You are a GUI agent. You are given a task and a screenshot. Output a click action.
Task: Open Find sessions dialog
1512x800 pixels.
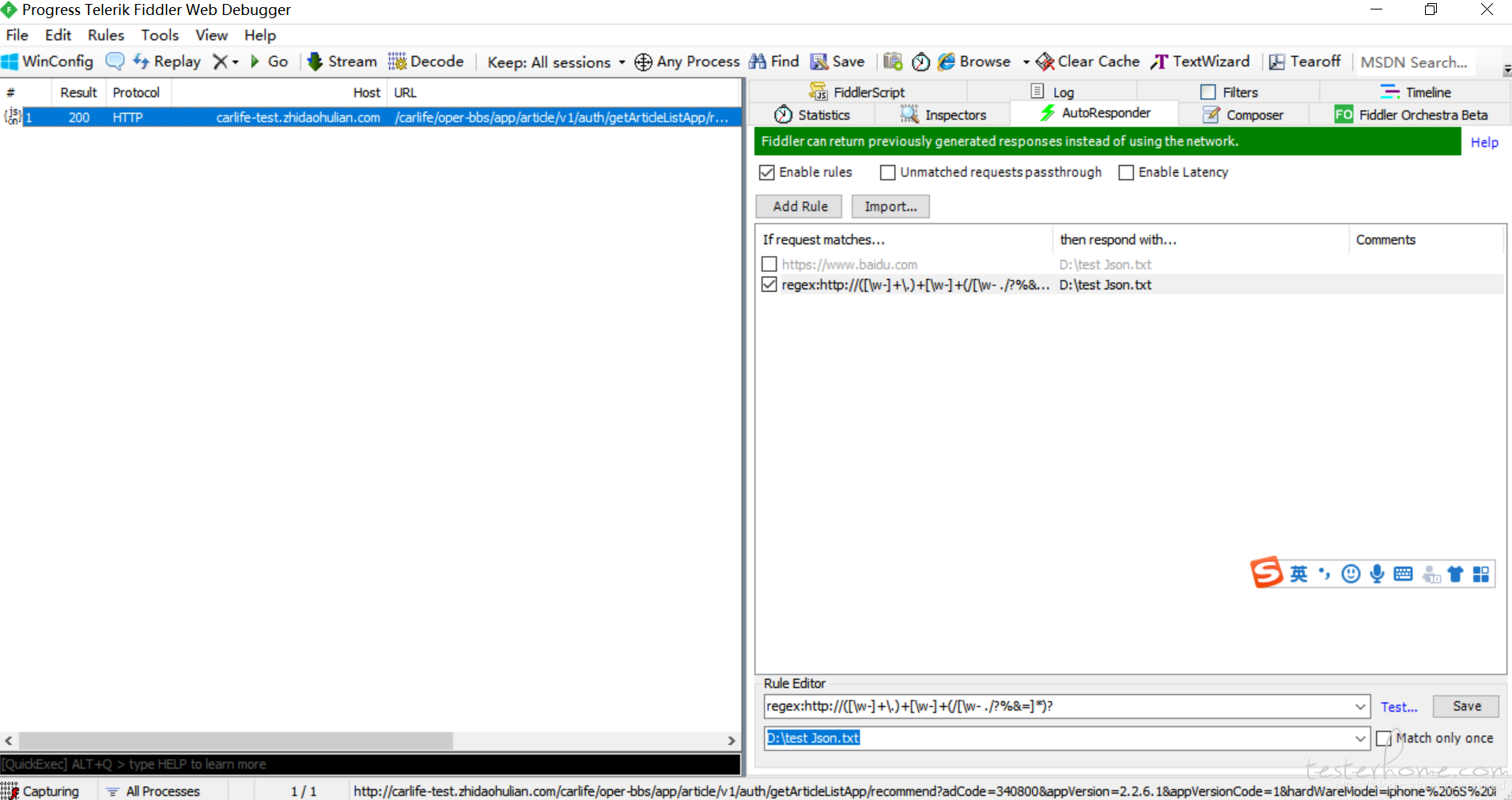pyautogui.click(x=774, y=62)
